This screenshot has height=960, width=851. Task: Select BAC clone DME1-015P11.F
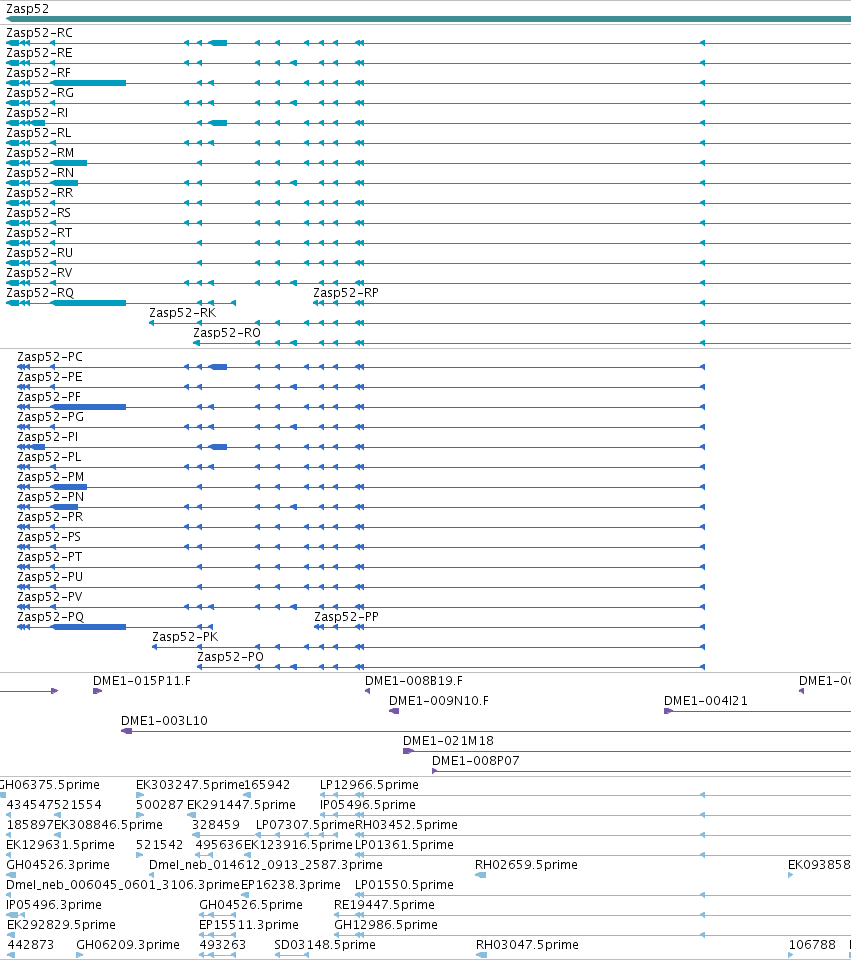142,681
